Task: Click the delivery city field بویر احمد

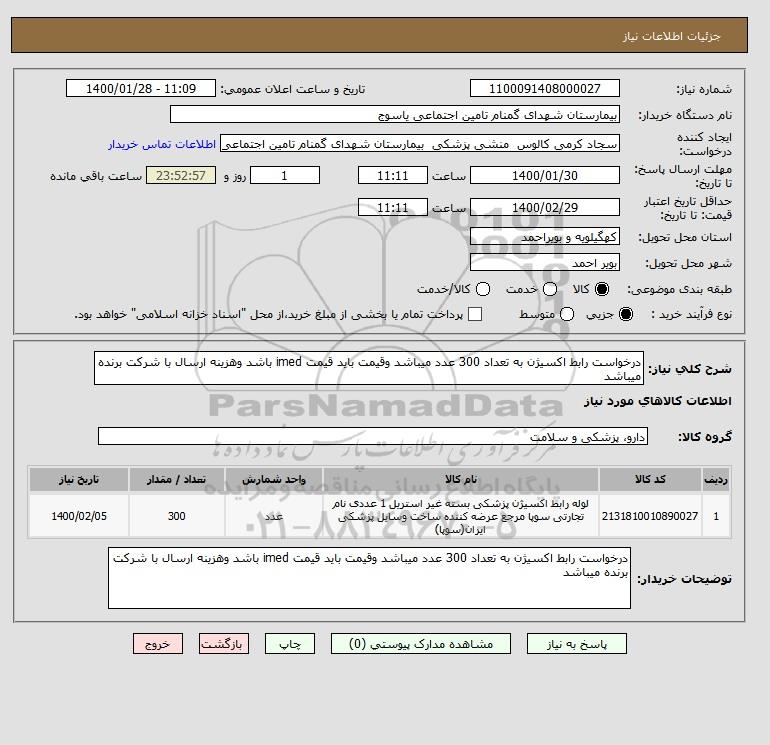Action: pos(545,263)
